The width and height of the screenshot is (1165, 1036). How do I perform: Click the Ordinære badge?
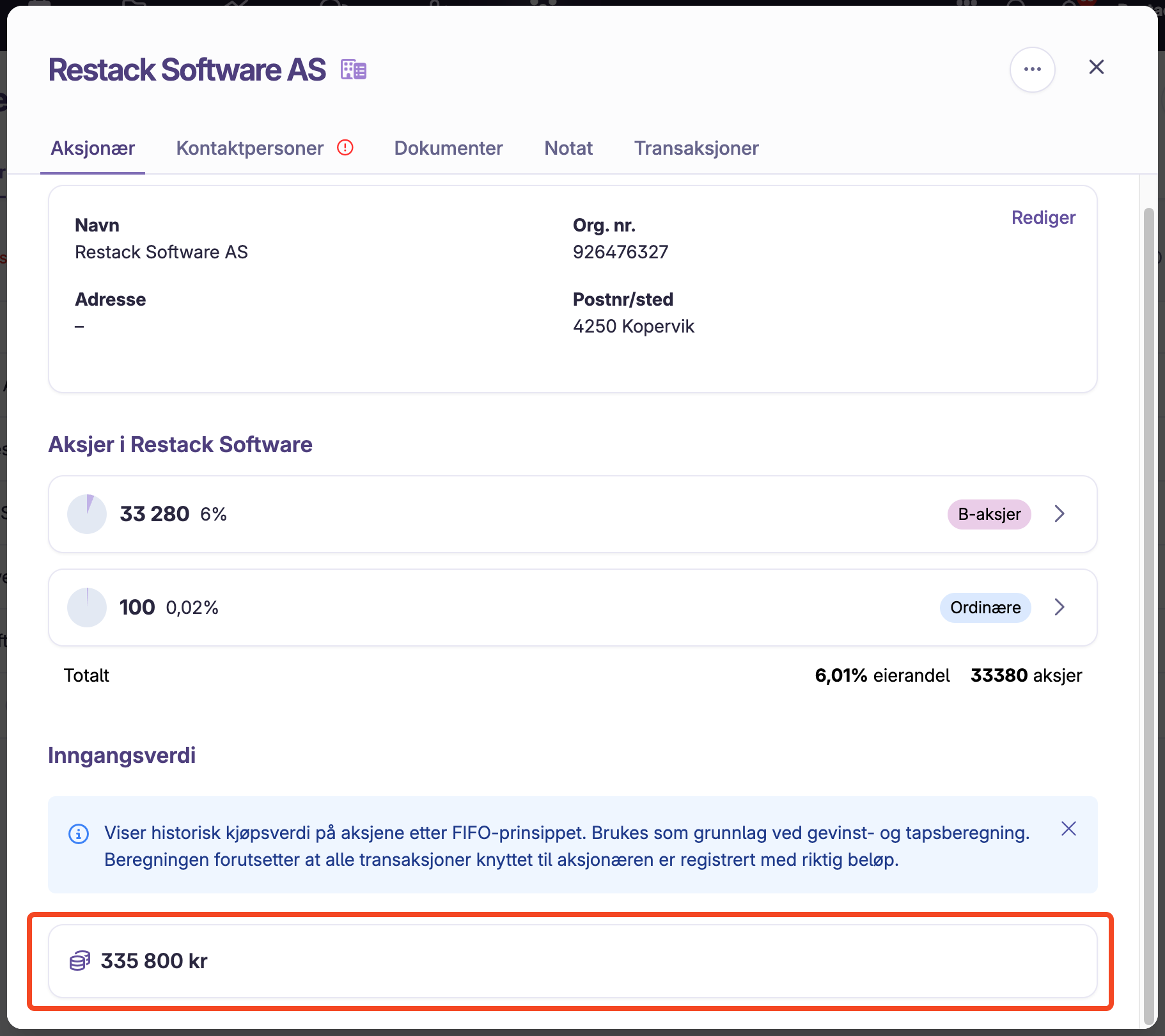pyautogui.click(x=985, y=608)
